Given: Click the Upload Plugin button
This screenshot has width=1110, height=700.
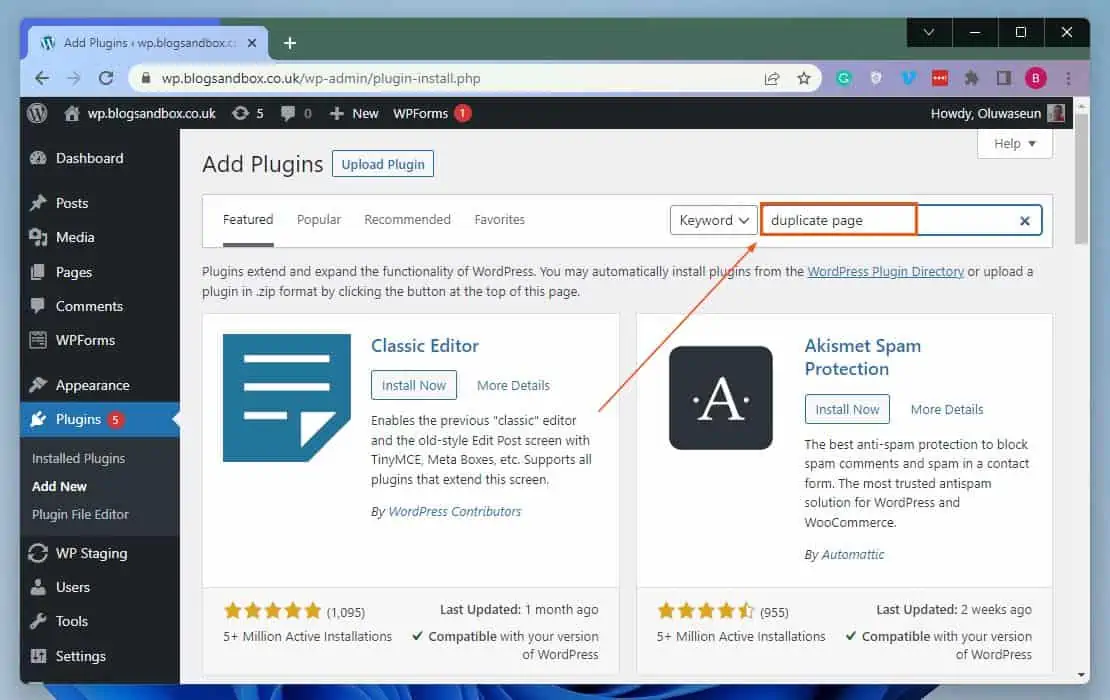Looking at the screenshot, I should [383, 164].
